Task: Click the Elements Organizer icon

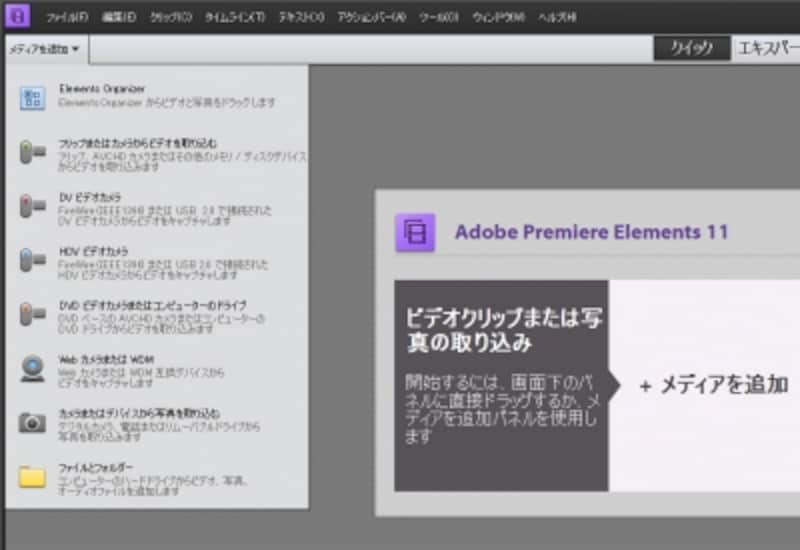Action: [33, 98]
